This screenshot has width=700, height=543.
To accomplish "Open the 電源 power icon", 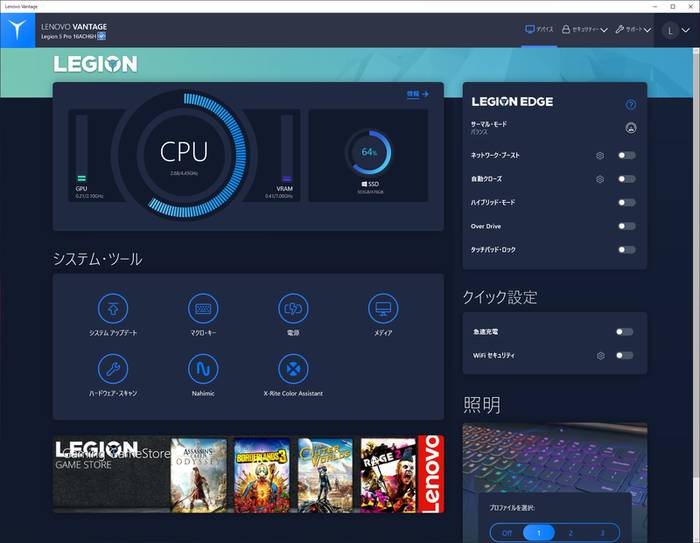I will tap(293, 308).
